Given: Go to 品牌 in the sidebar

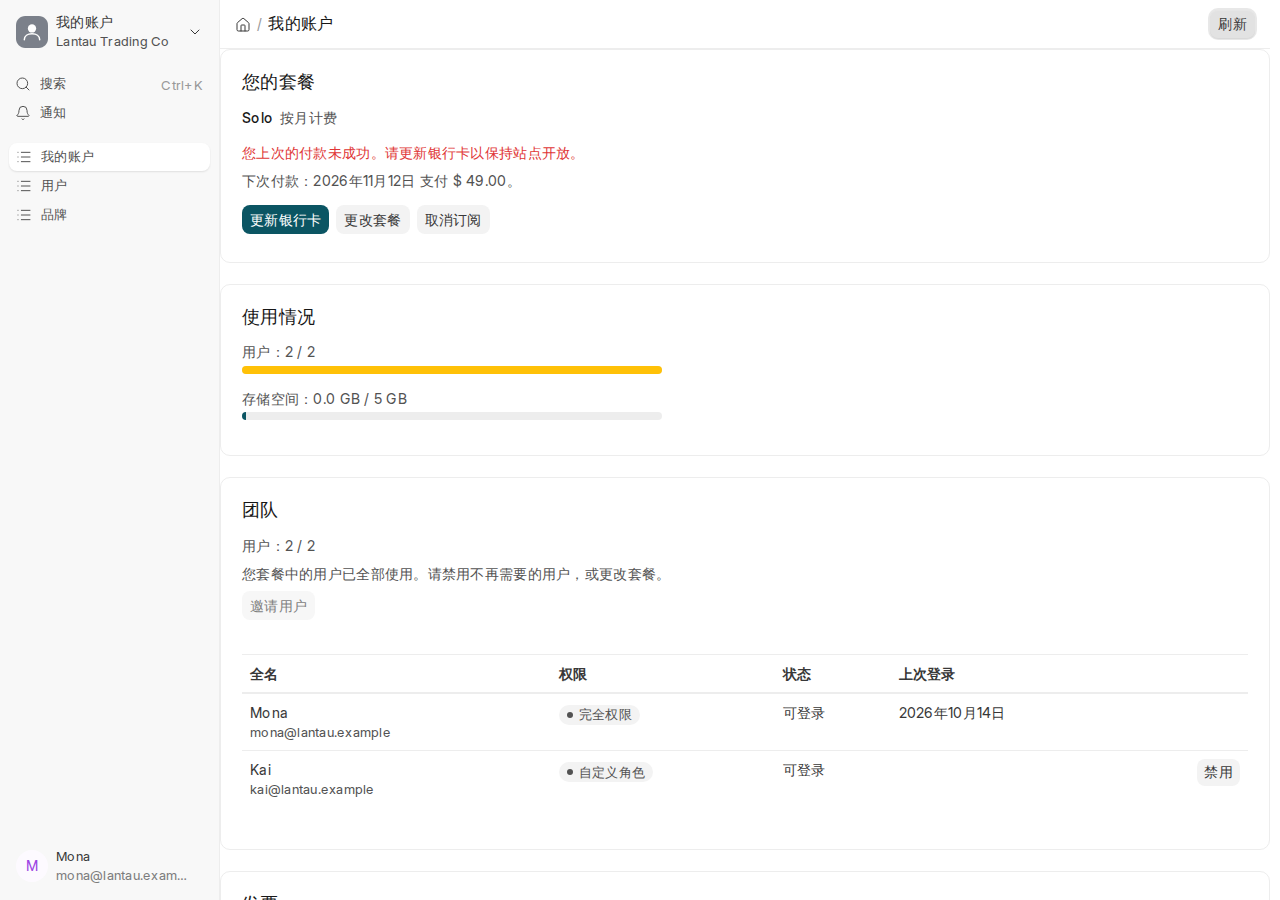Looking at the screenshot, I should [x=110, y=215].
